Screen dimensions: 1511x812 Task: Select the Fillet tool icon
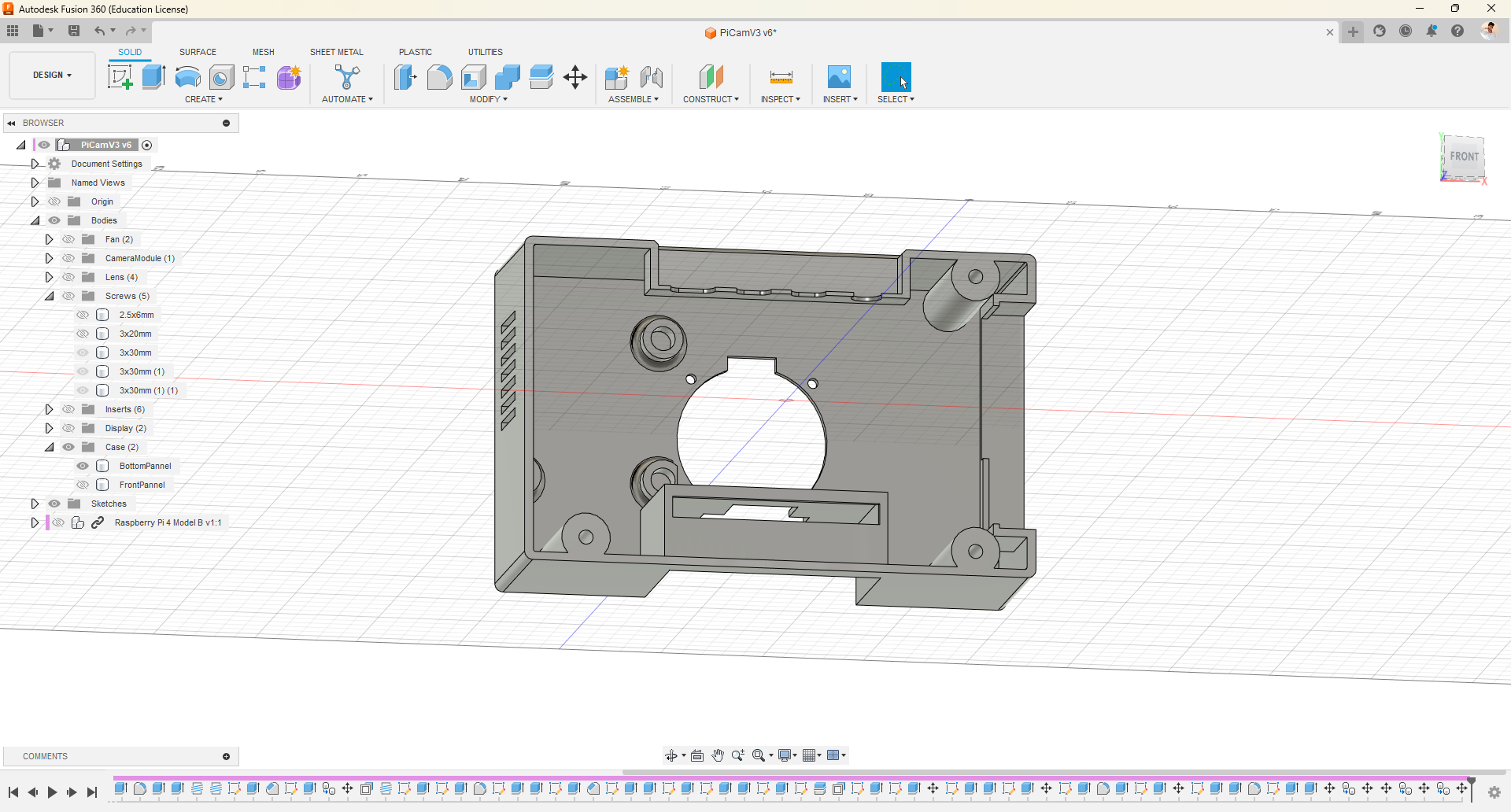(439, 77)
